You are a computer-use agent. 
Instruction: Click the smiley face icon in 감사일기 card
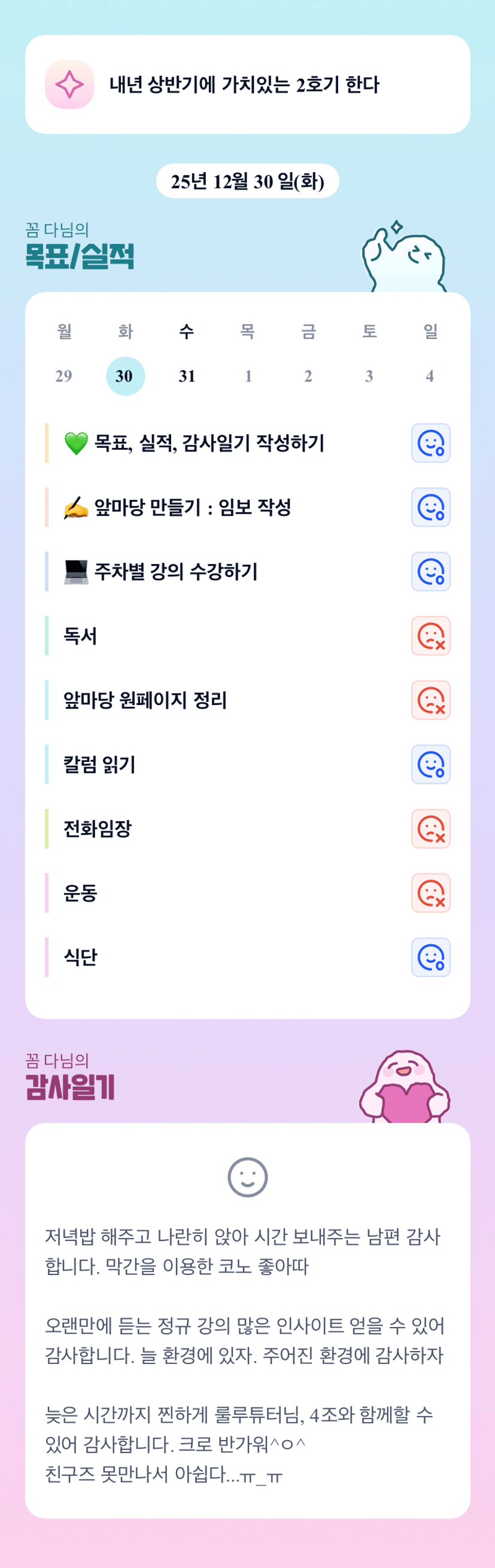coord(248,1177)
